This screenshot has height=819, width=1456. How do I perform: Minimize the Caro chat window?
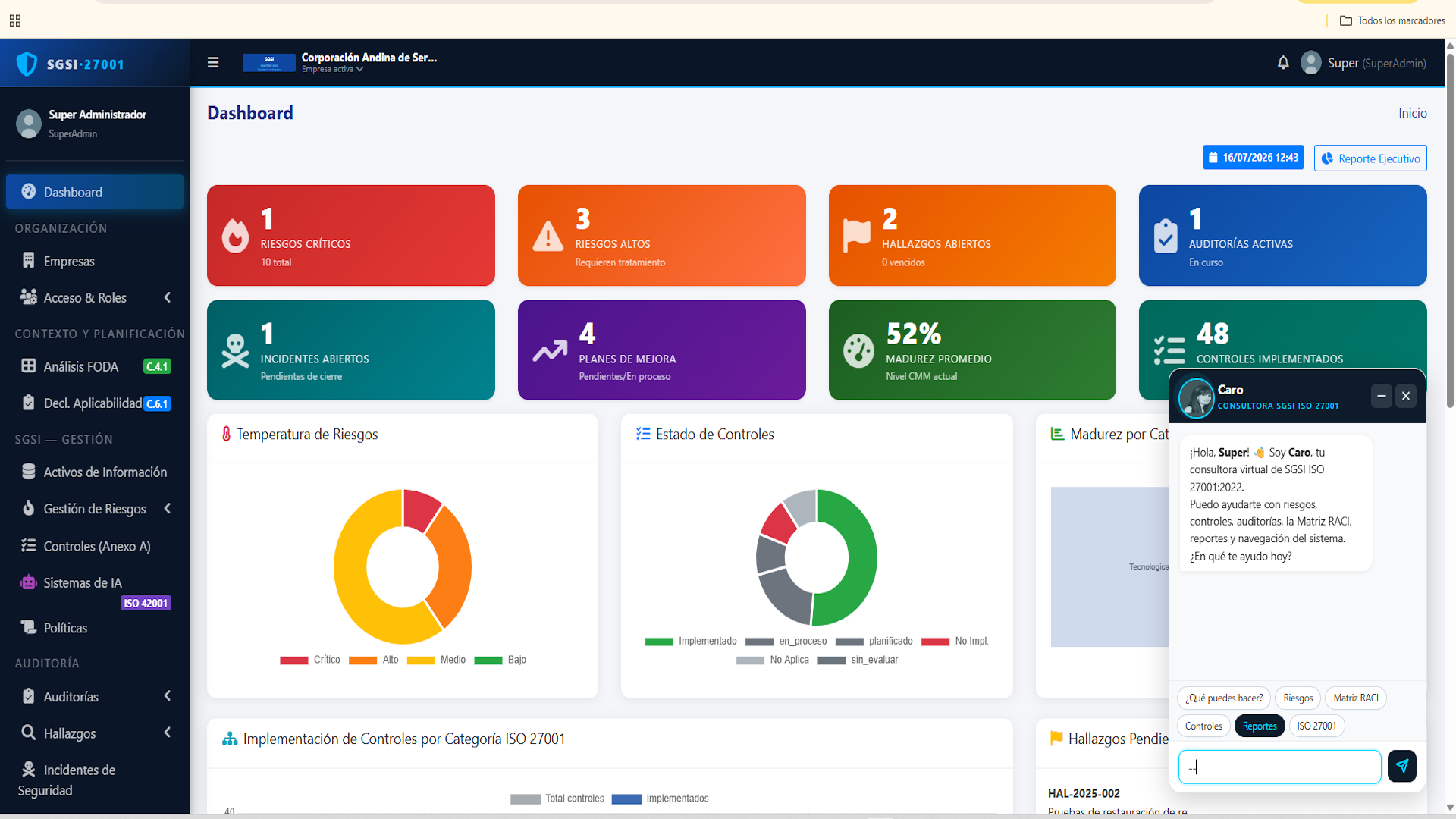1381,396
